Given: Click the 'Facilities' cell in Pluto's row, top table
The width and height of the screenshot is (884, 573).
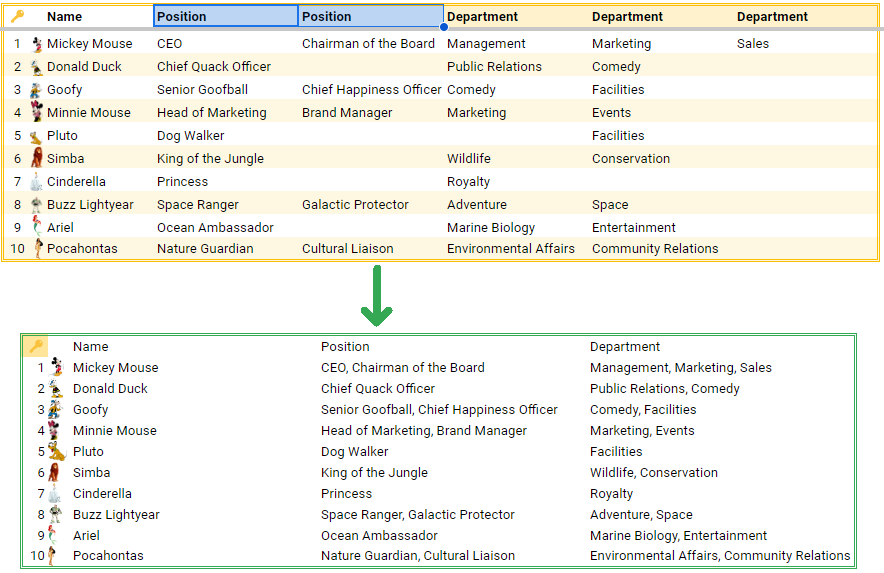Looking at the screenshot, I should point(618,135).
